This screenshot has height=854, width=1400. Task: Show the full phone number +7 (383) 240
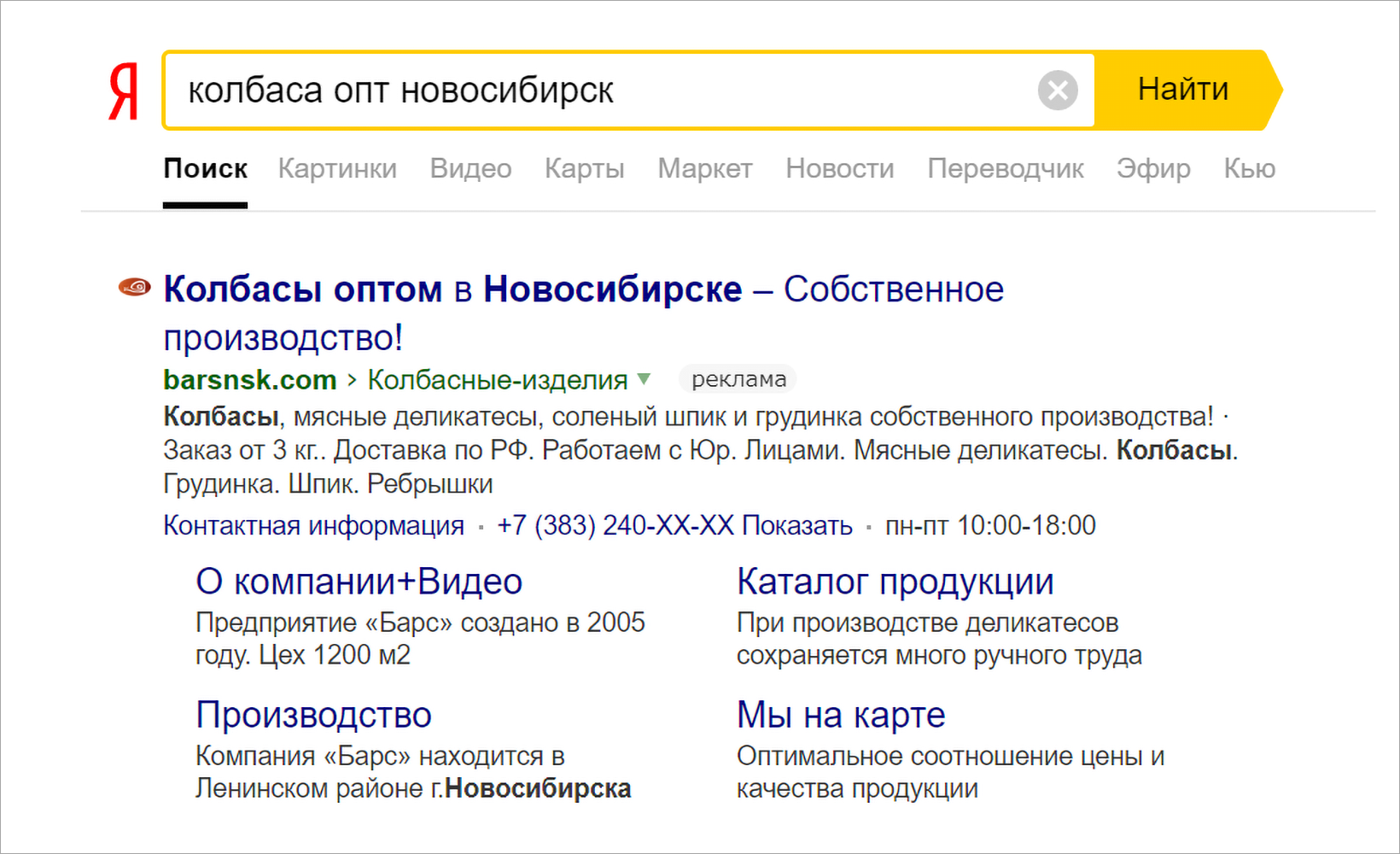[674, 525]
